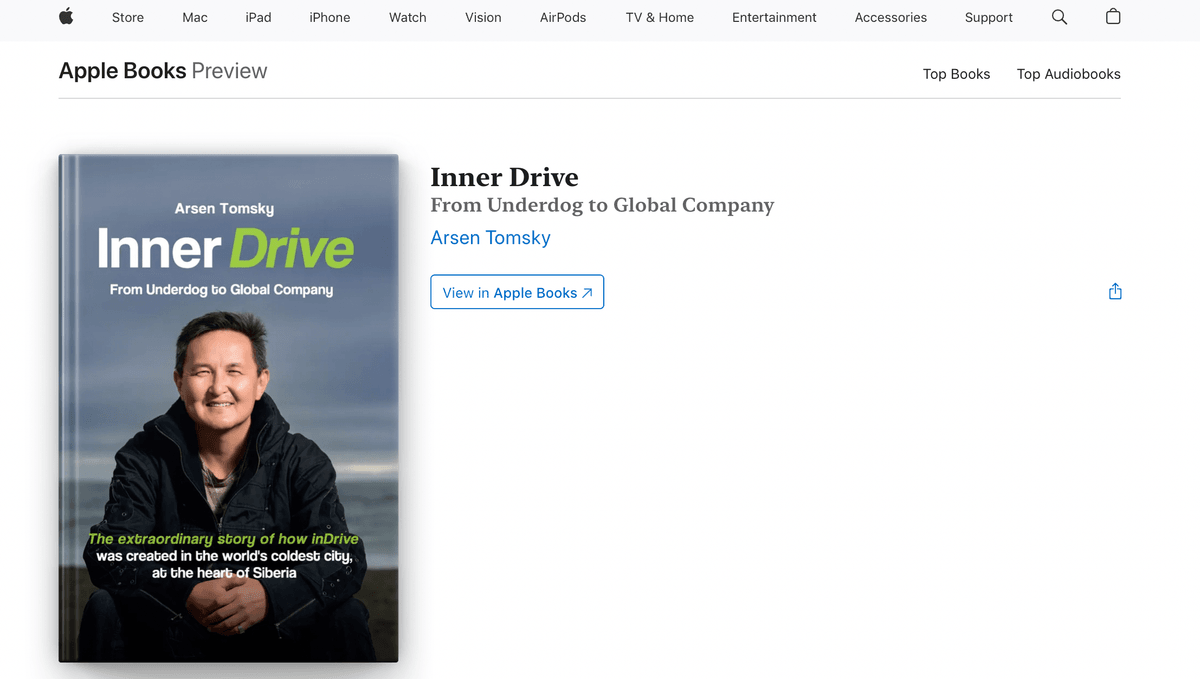Image resolution: width=1200 pixels, height=679 pixels.
Task: Go to the TV & Home section
Action: tap(659, 17)
